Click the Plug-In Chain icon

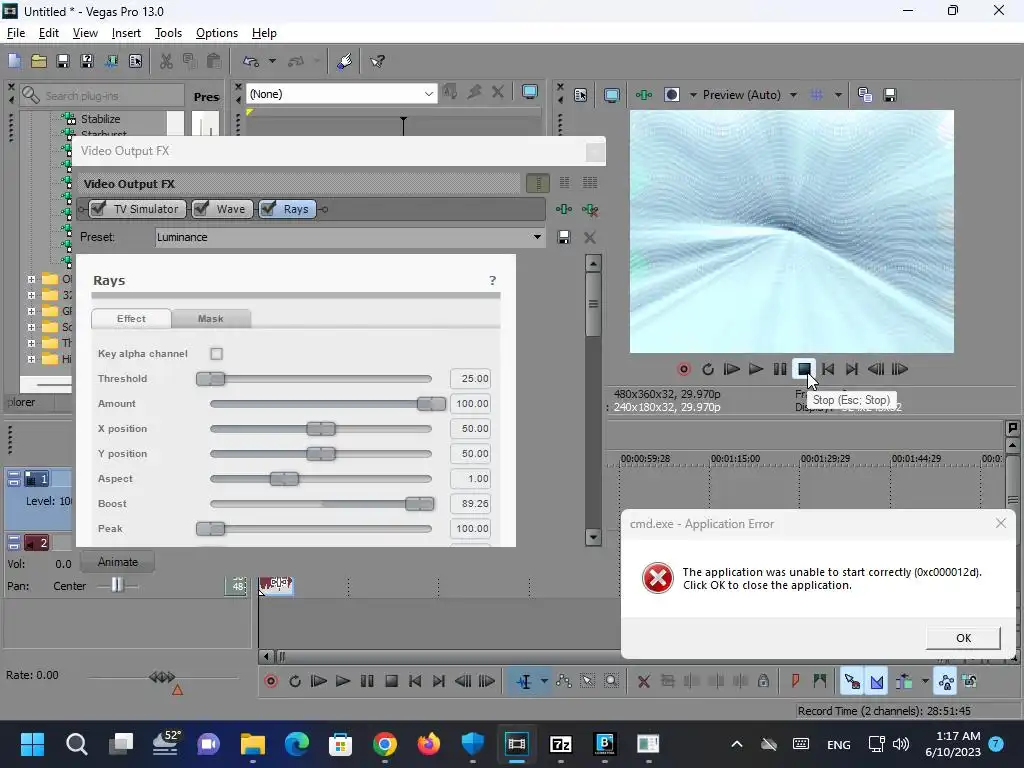click(564, 210)
